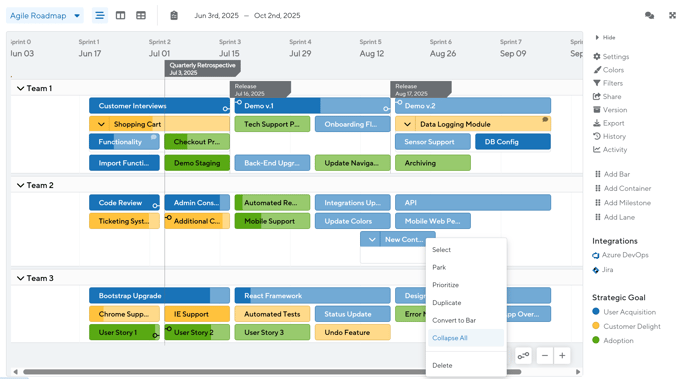Click scrollbar right arrow
688x379 pixels.
(x=578, y=372)
